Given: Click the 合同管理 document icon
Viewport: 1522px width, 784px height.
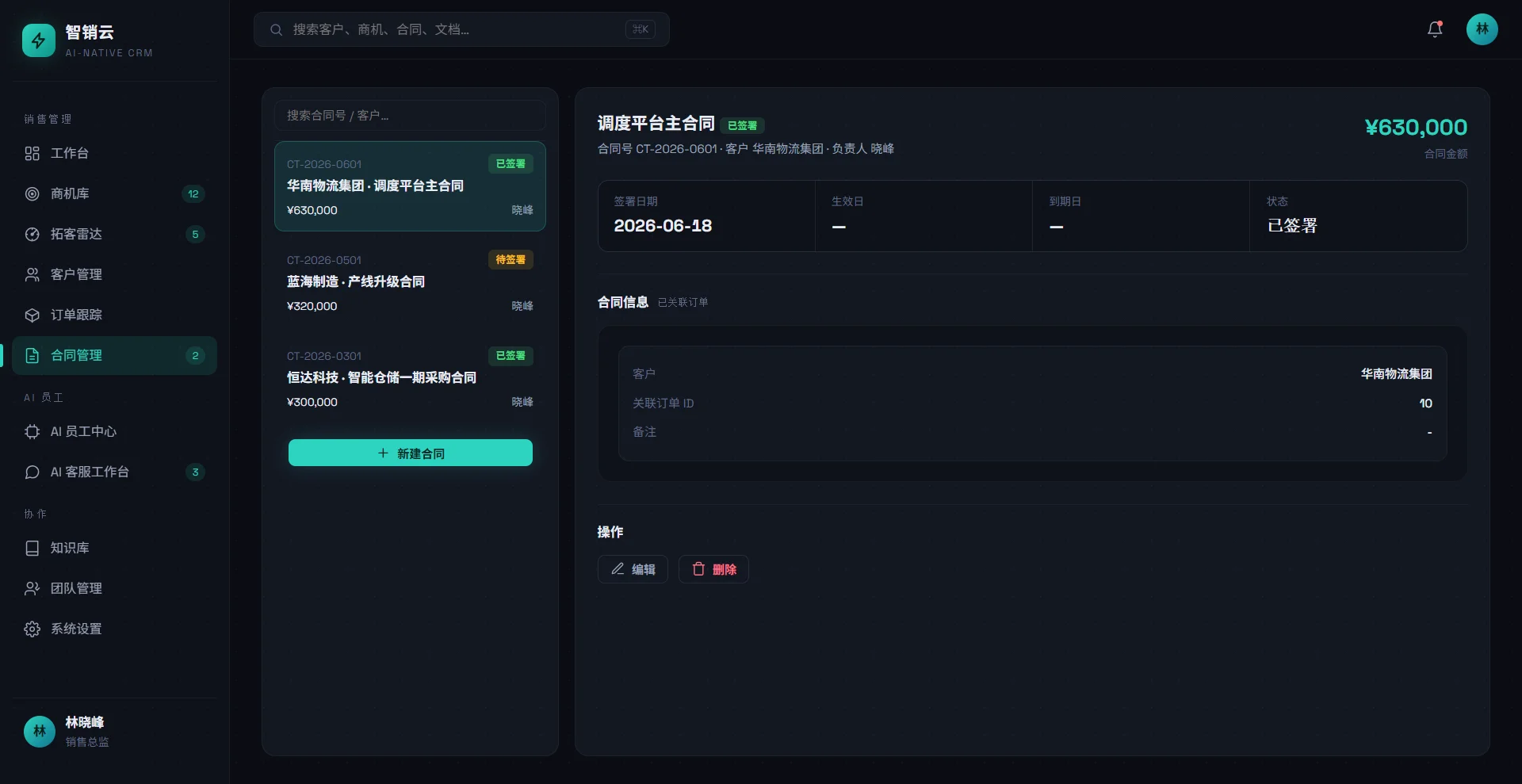Looking at the screenshot, I should click(x=32, y=355).
